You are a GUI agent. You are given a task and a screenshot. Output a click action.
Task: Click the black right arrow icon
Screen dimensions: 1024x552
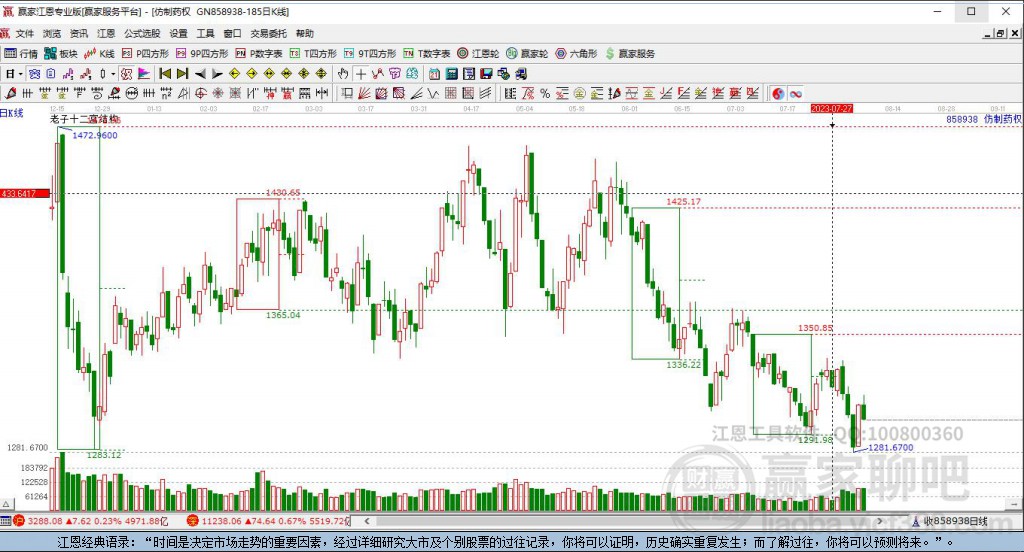coord(217,74)
